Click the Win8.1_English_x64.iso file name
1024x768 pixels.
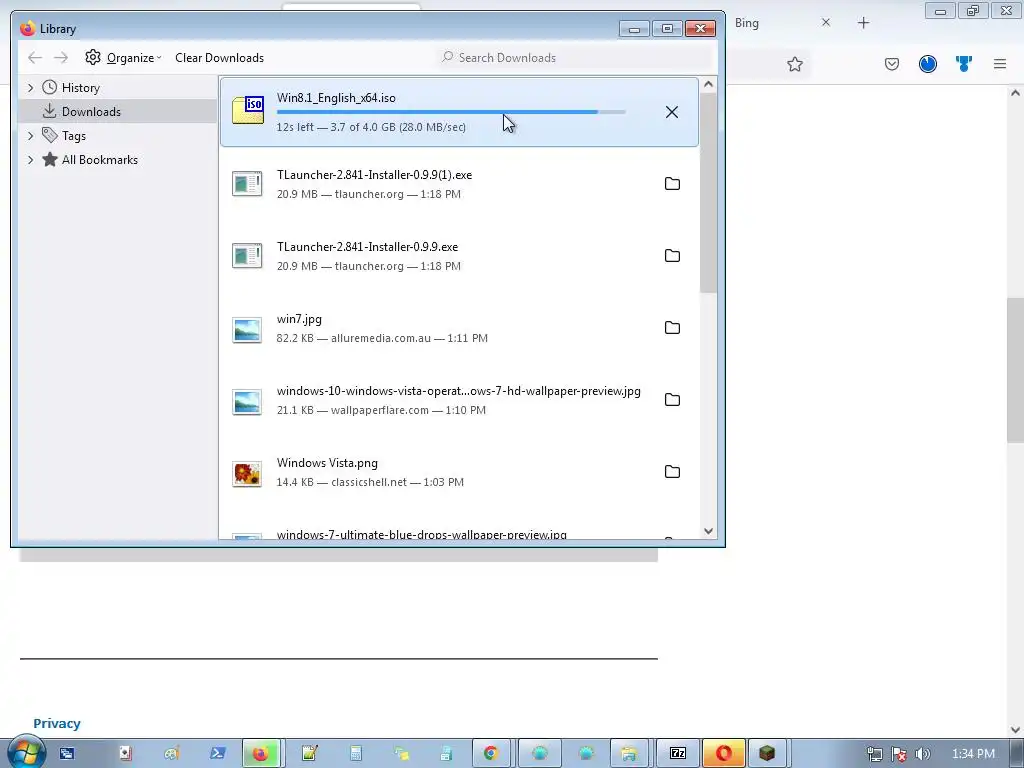tap(336, 98)
